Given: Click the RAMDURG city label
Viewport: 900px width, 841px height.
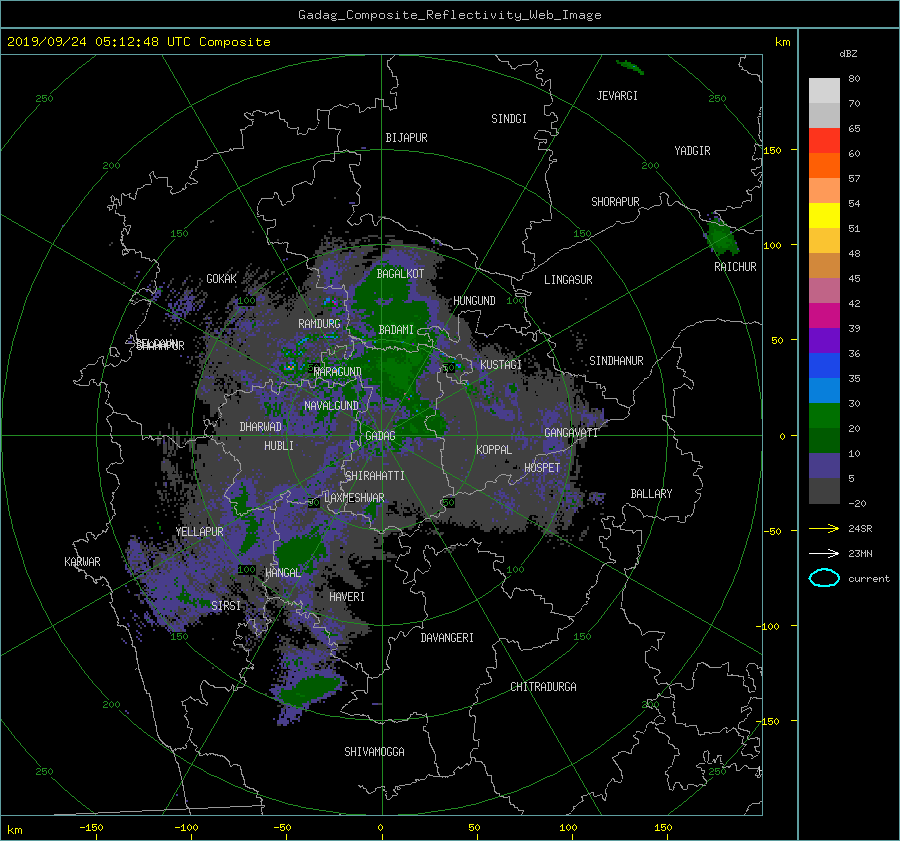Looking at the screenshot, I should 319,324.
